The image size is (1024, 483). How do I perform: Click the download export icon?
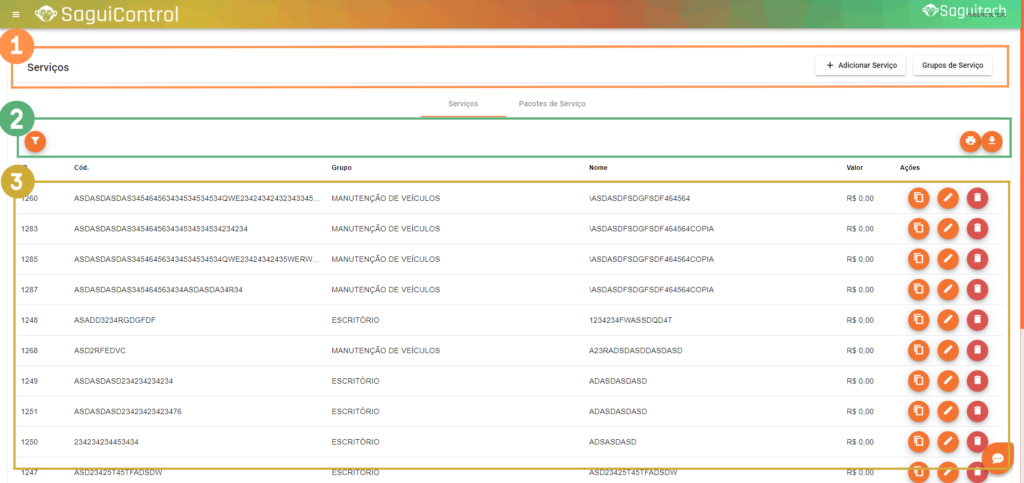[x=992, y=141]
